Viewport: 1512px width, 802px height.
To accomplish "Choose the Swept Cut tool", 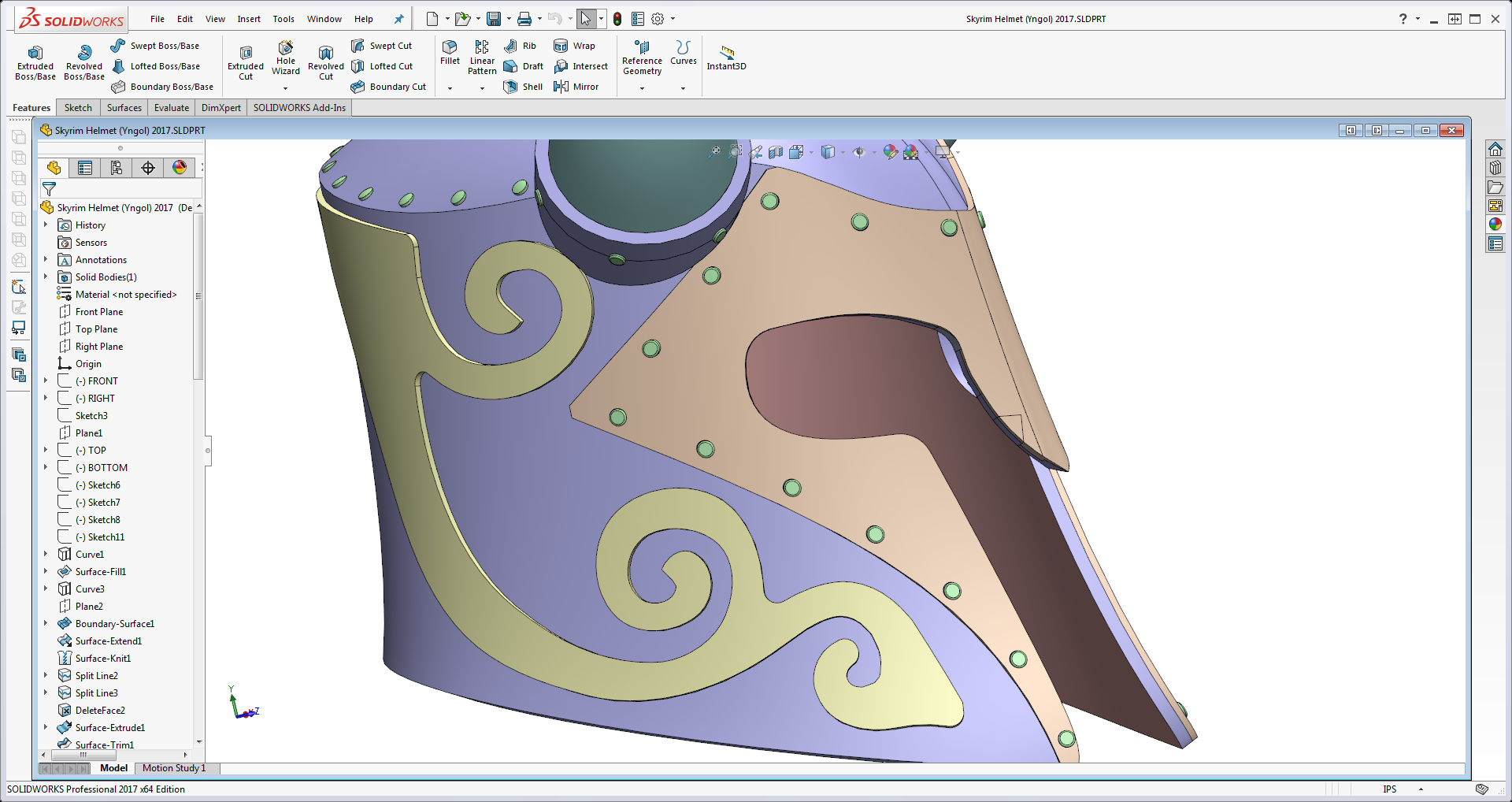I will (x=382, y=45).
